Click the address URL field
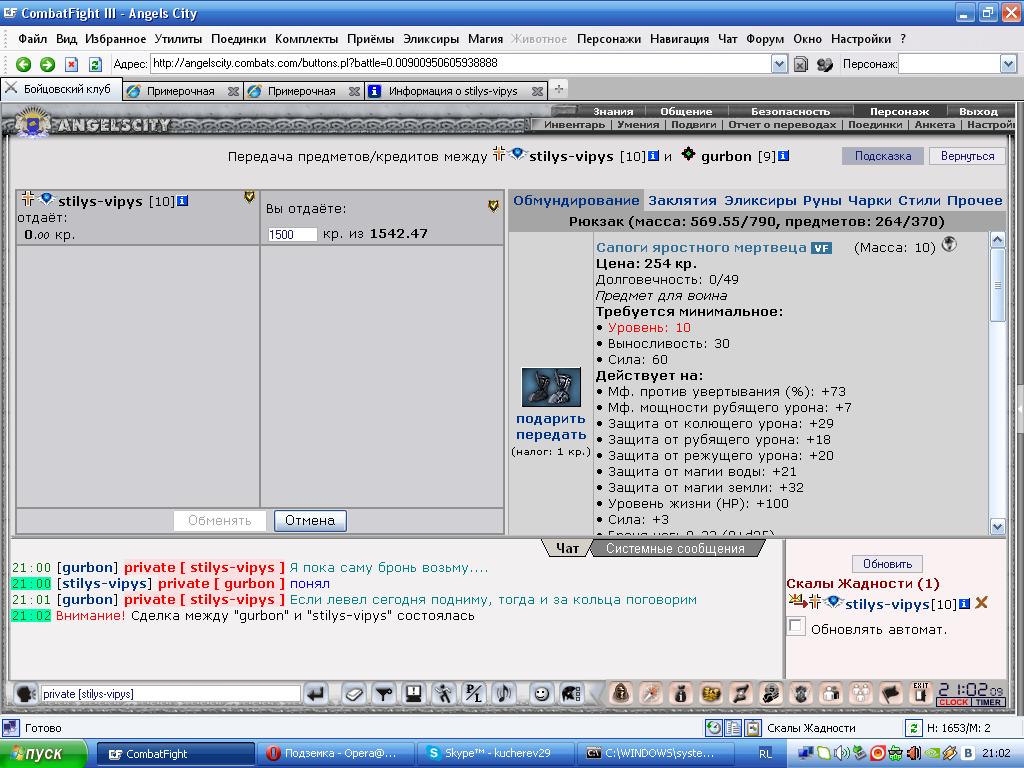The width and height of the screenshot is (1024, 768). [461, 63]
